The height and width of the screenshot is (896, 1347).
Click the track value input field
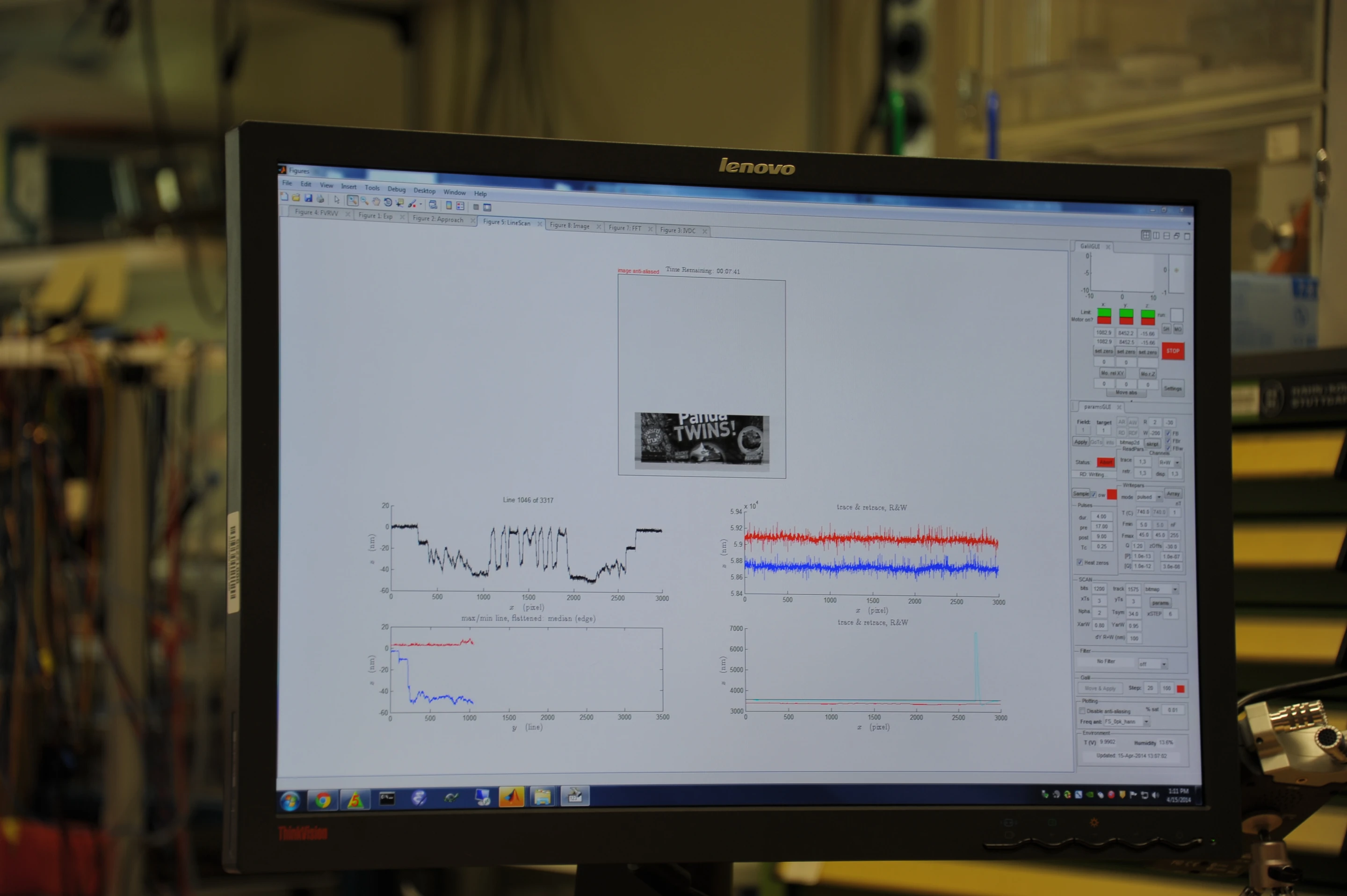(x=1133, y=589)
